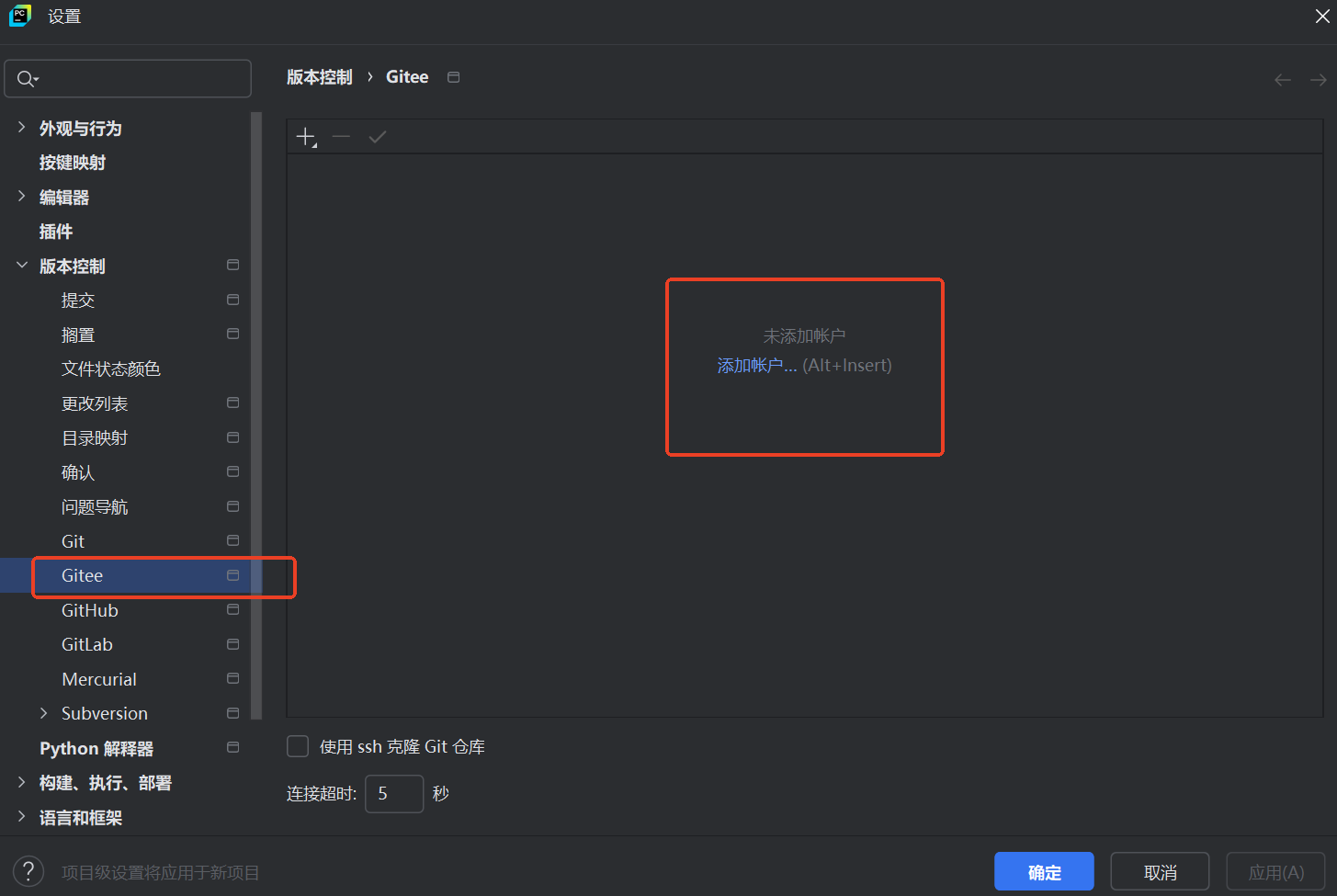Select 文件状态颜色 settings item

click(111, 369)
